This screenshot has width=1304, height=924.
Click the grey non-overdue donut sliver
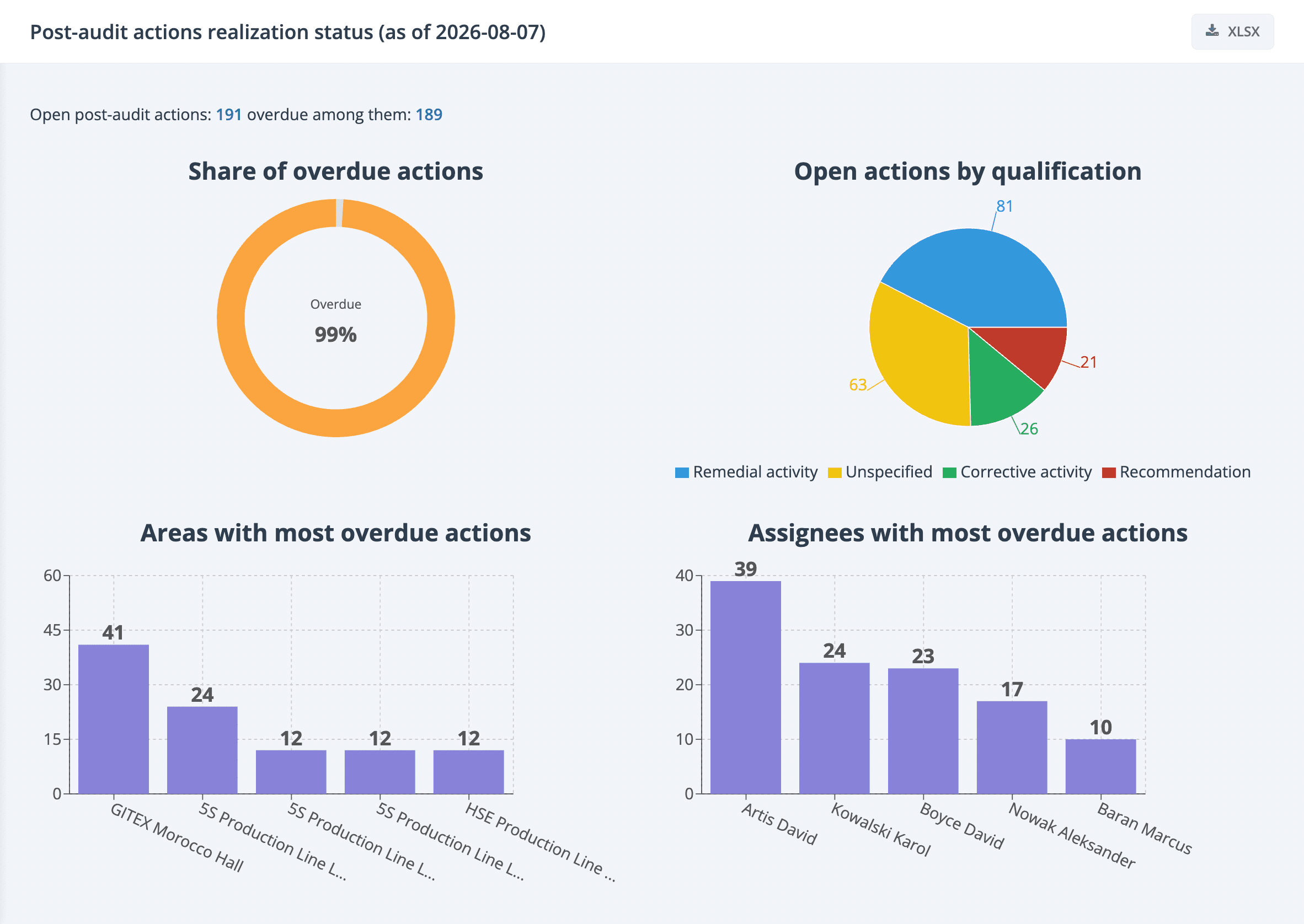[x=339, y=213]
